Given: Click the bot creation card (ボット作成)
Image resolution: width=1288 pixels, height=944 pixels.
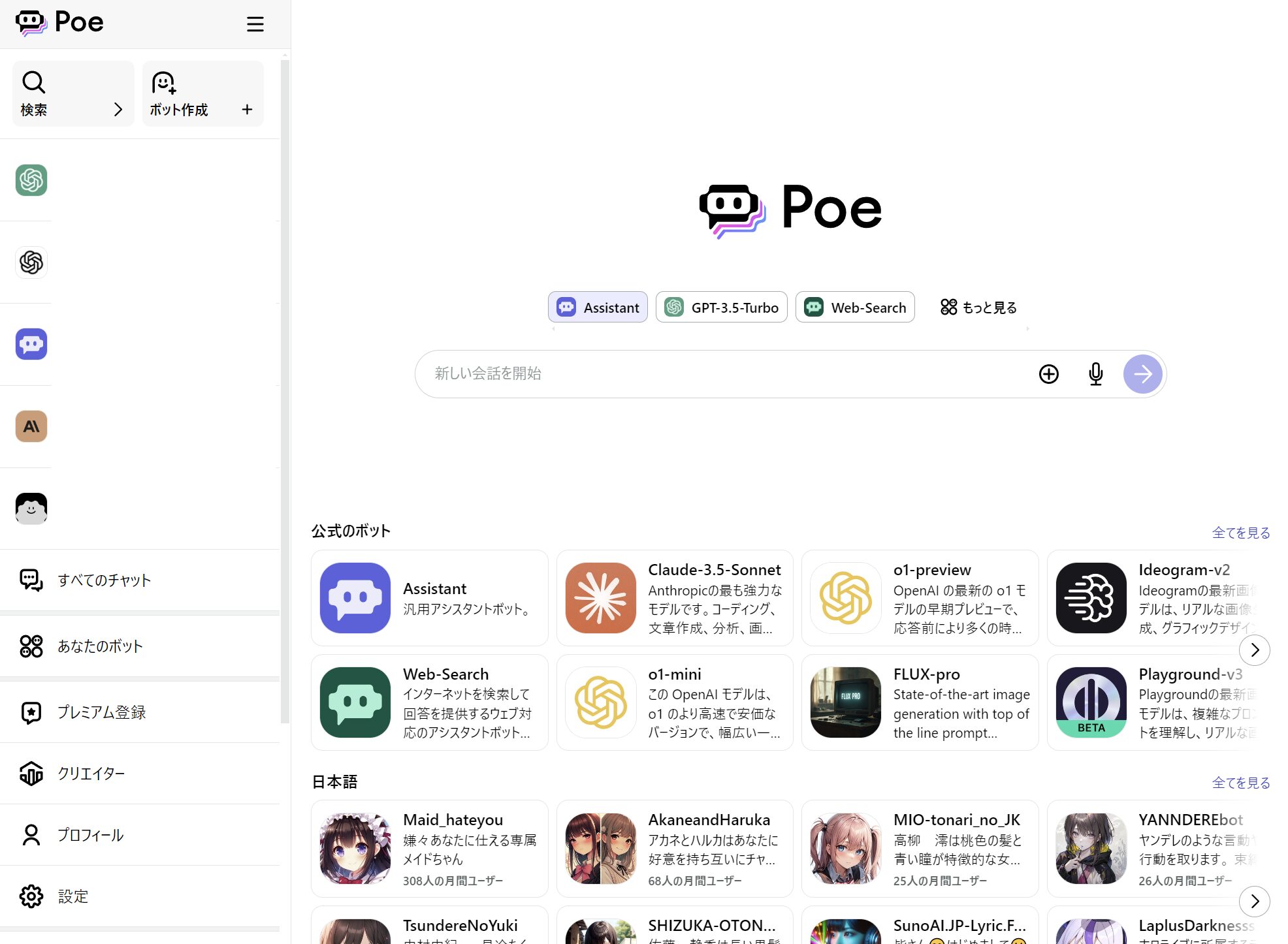Looking at the screenshot, I should tap(202, 93).
